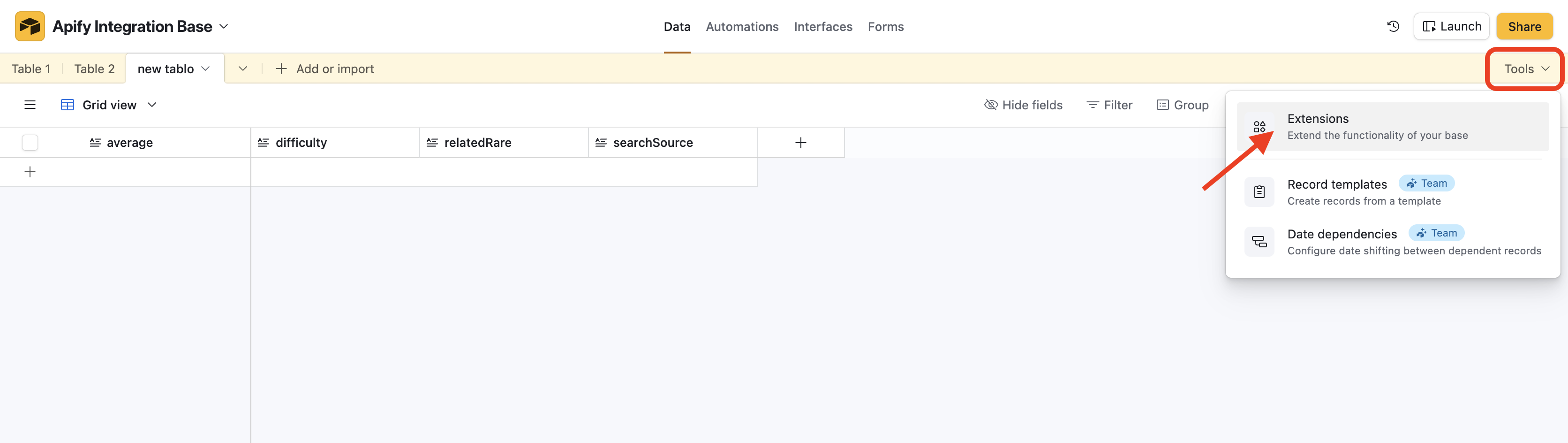Add a new record with the plus icon
The image size is (1568, 443).
tap(29, 171)
